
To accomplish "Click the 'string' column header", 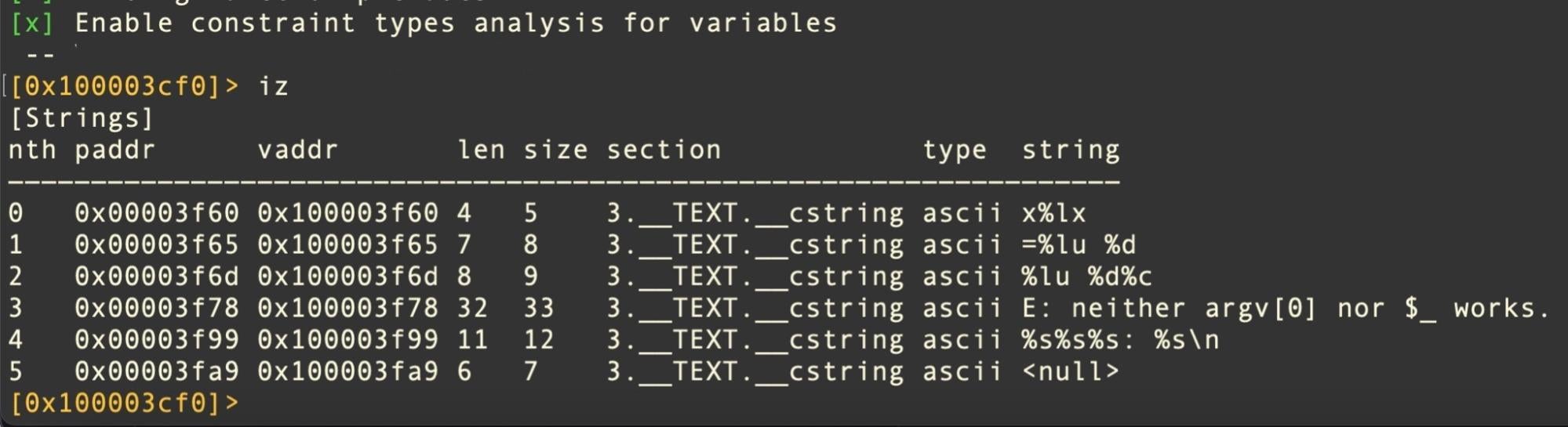I will (x=1070, y=150).
